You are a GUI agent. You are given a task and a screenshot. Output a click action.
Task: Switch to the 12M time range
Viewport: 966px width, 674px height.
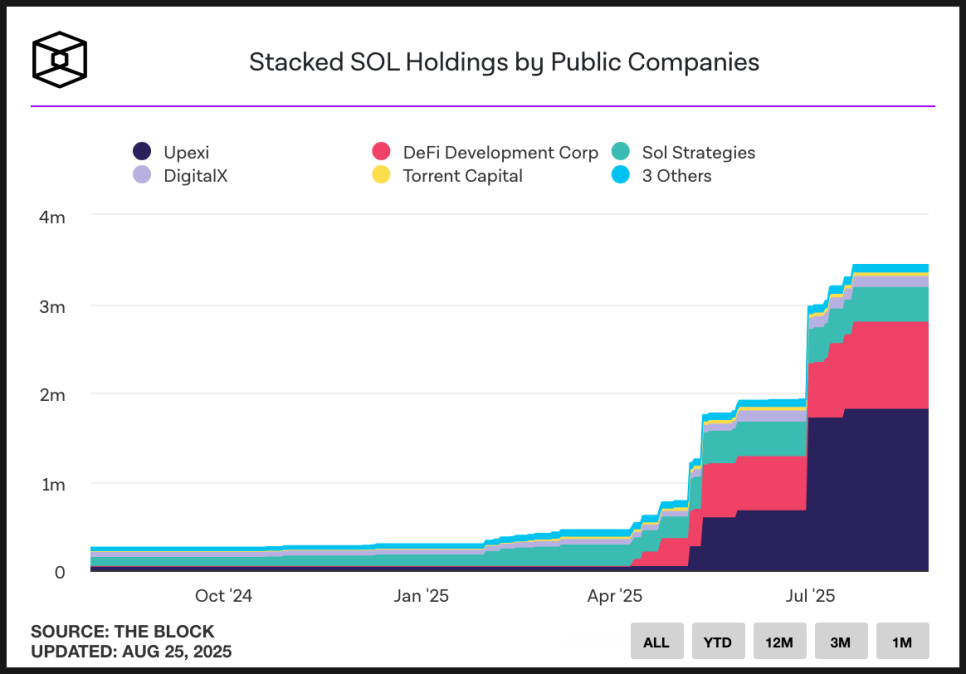click(779, 641)
